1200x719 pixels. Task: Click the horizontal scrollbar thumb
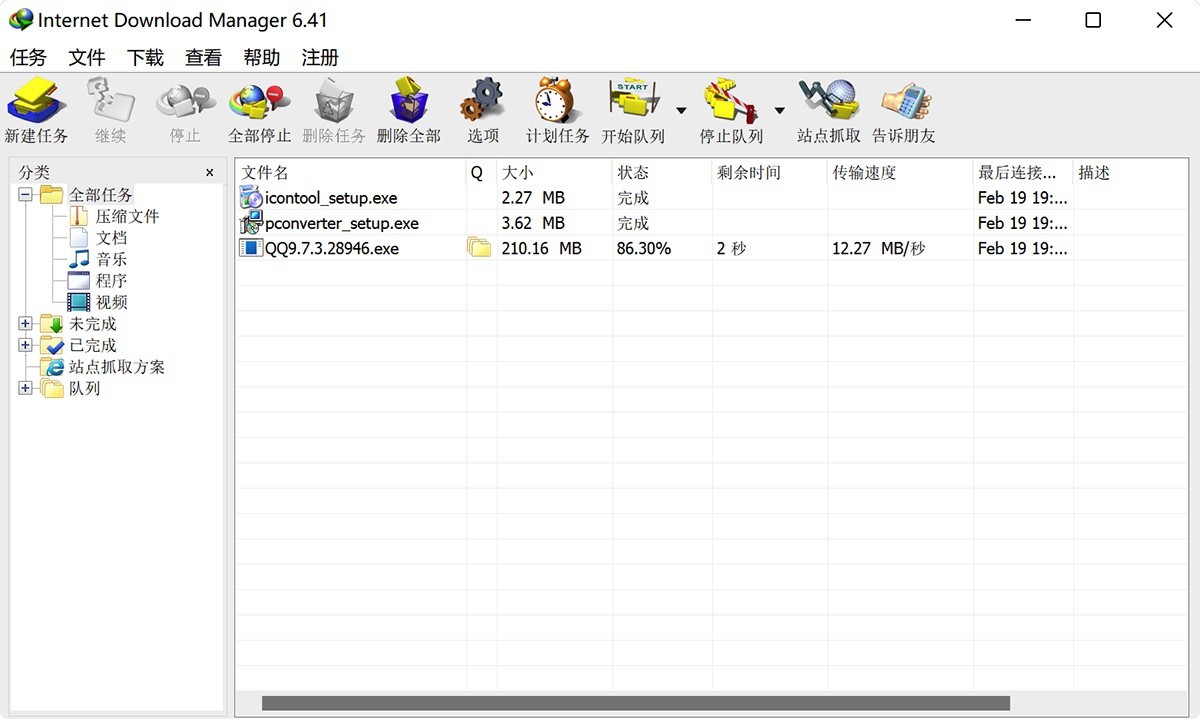(x=636, y=703)
